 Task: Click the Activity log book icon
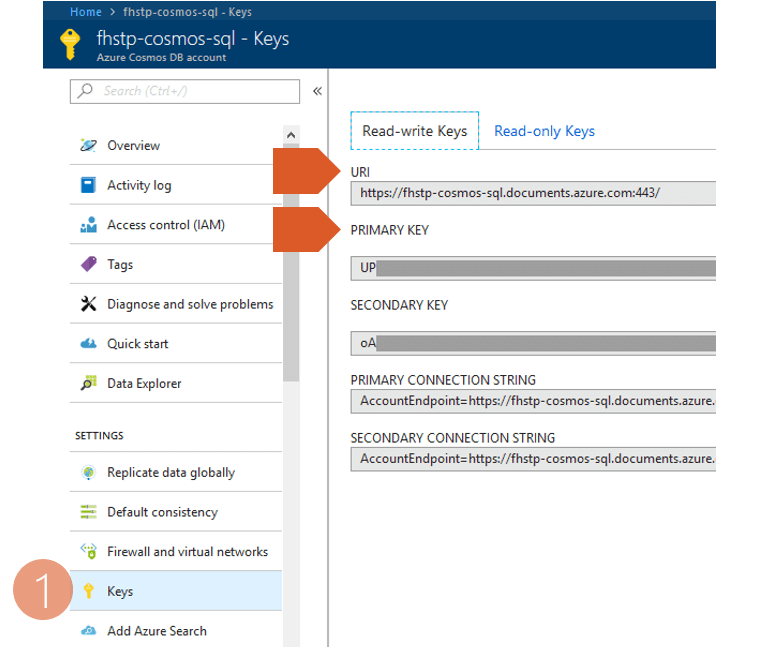(x=88, y=185)
